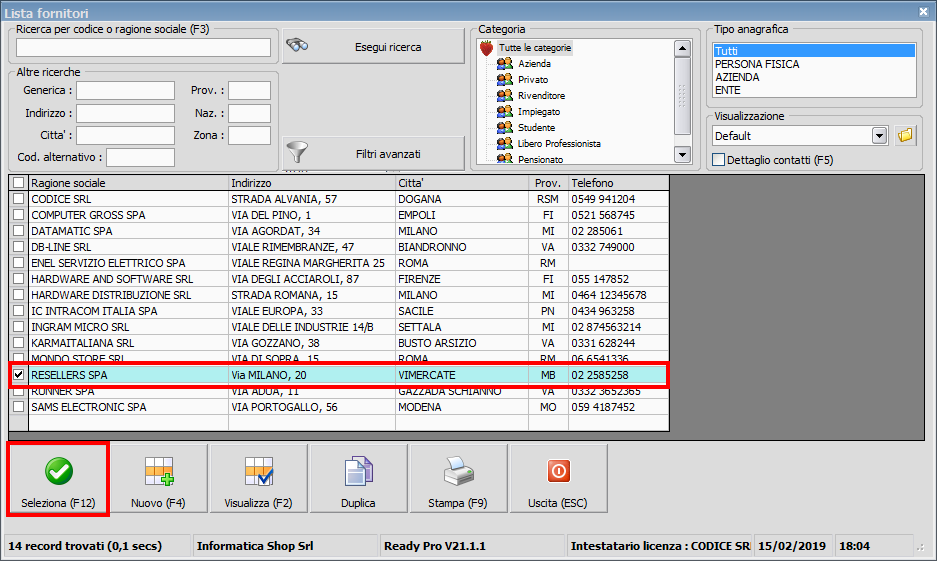937x561 pixels.
Task: Click the Nuovo (F4) button
Action: (158, 479)
